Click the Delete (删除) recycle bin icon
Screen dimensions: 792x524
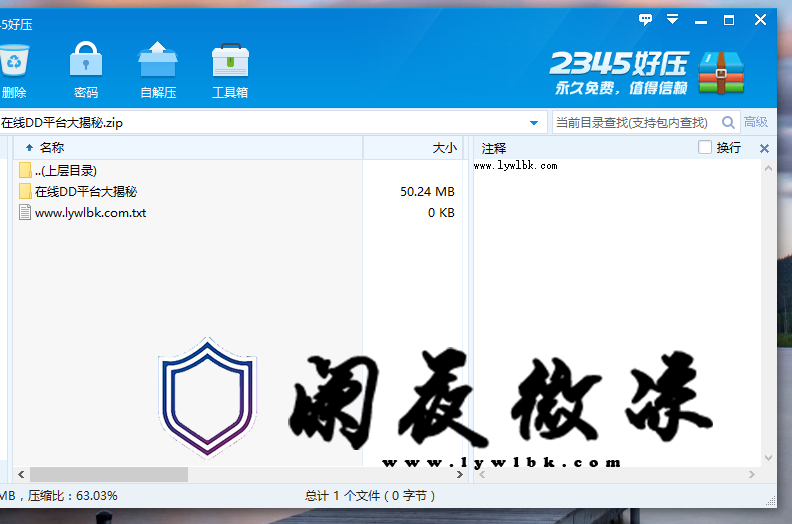coord(14,63)
